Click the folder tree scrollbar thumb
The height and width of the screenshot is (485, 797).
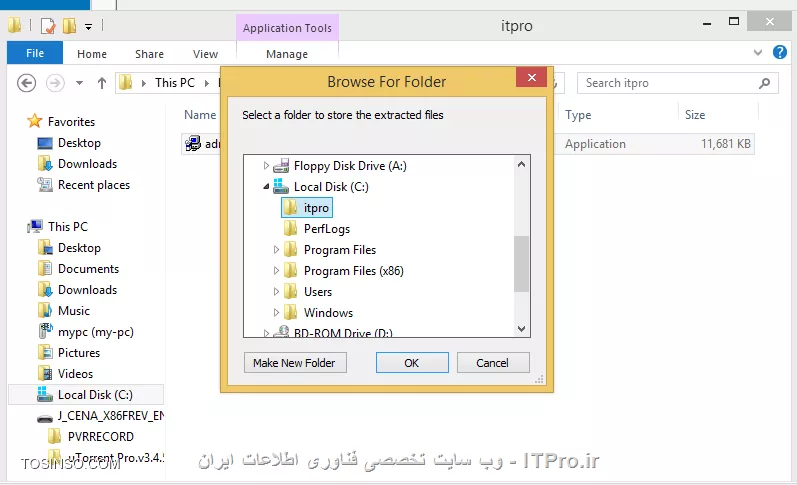[x=521, y=264]
